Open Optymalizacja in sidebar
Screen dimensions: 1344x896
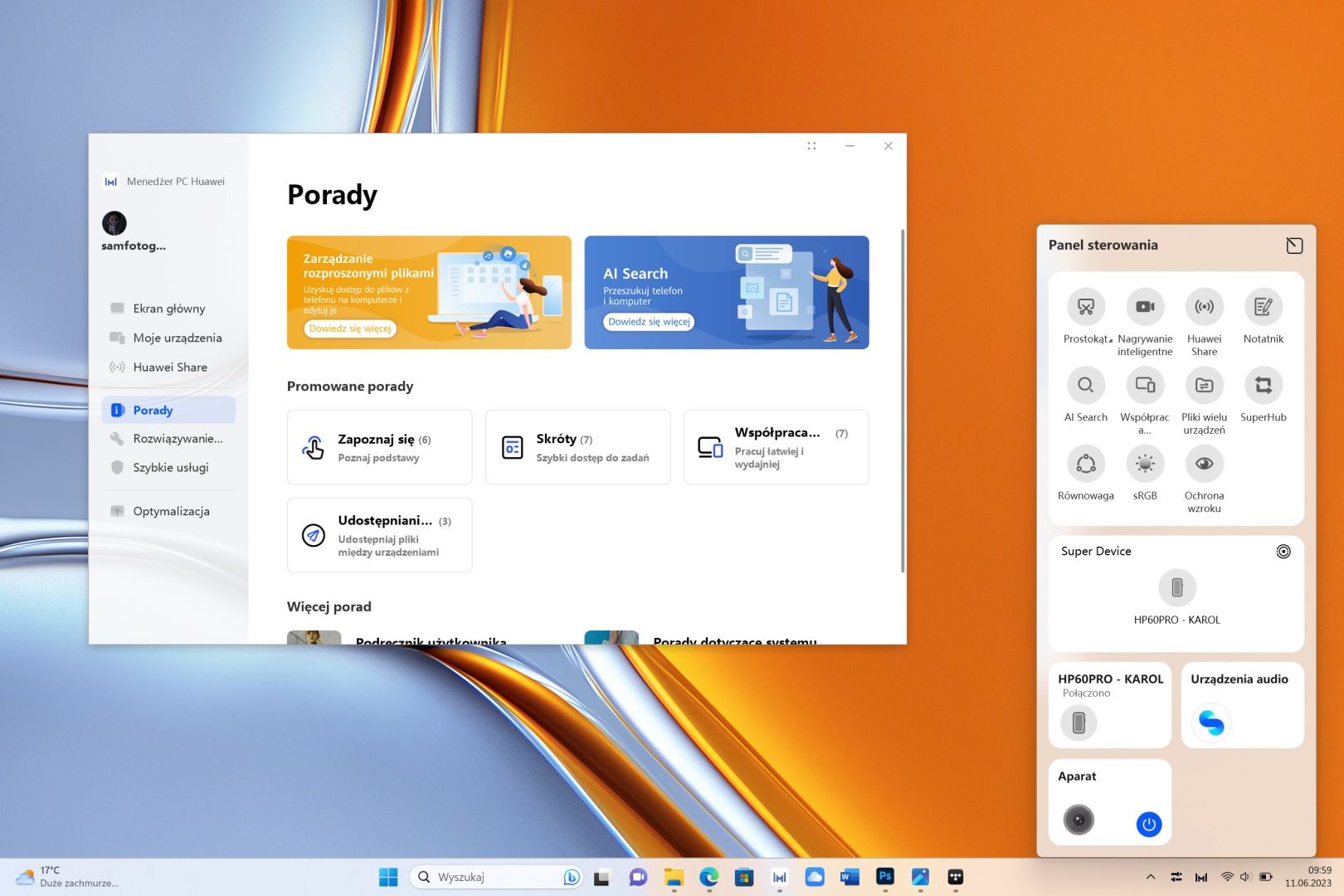[x=168, y=511]
